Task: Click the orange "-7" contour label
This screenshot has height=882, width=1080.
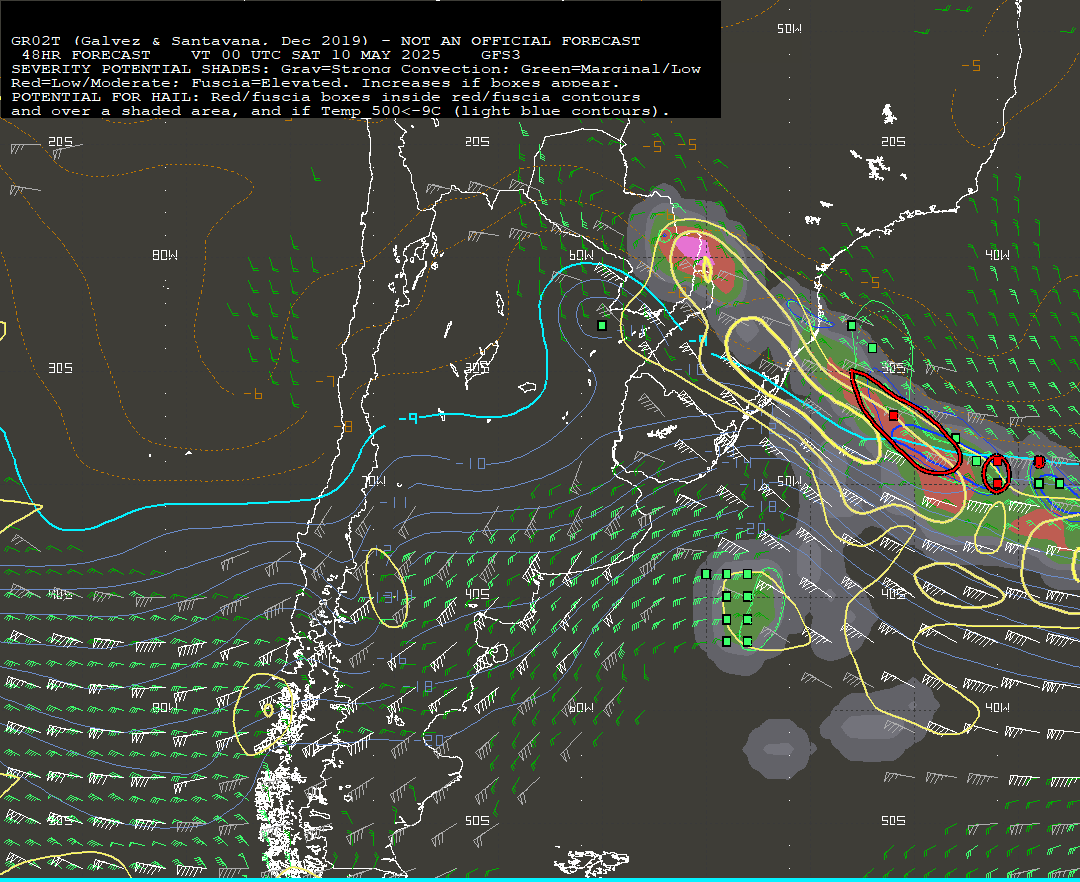Action: click(325, 381)
